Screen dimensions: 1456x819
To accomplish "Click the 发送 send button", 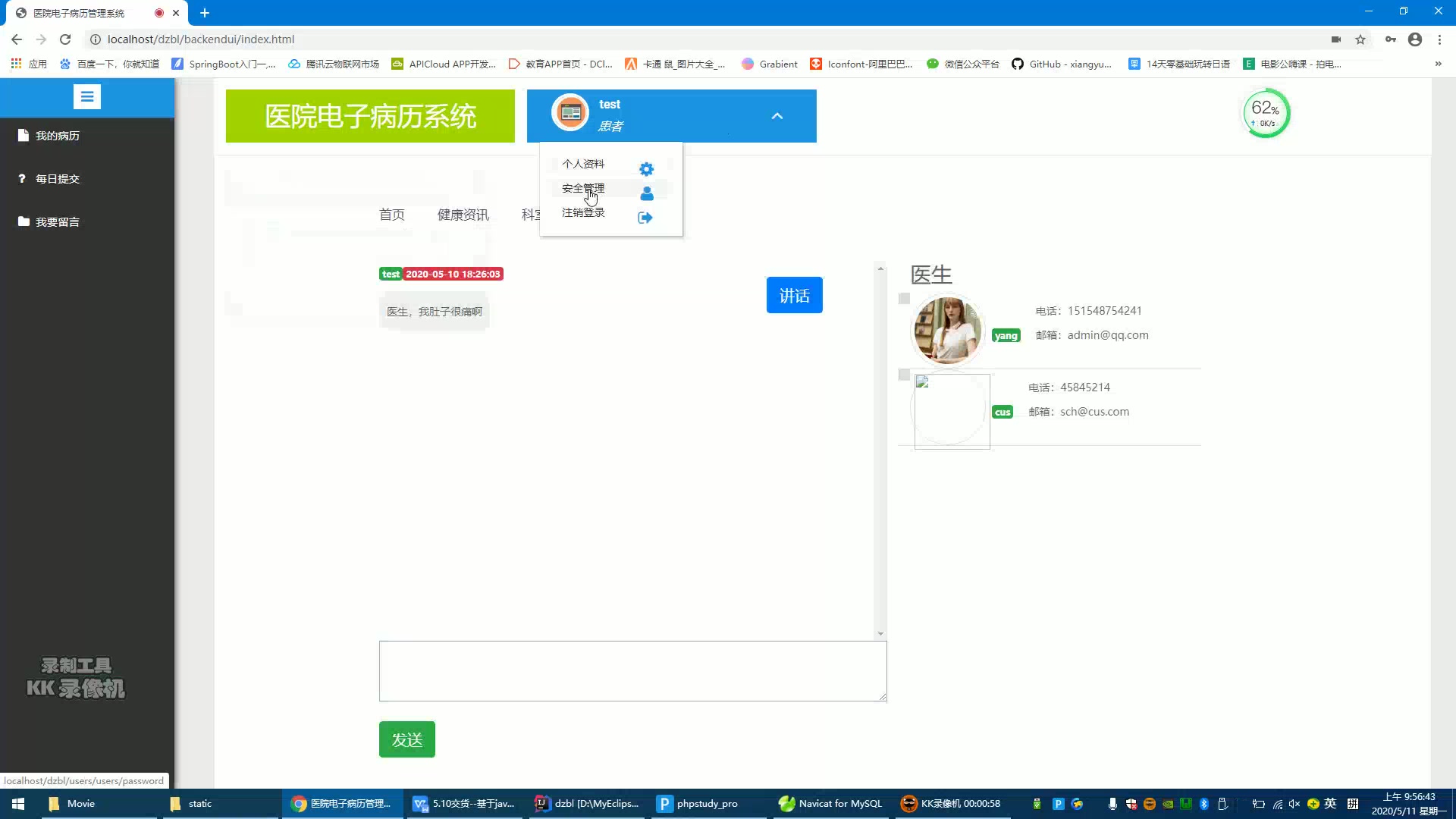I will tap(406, 739).
